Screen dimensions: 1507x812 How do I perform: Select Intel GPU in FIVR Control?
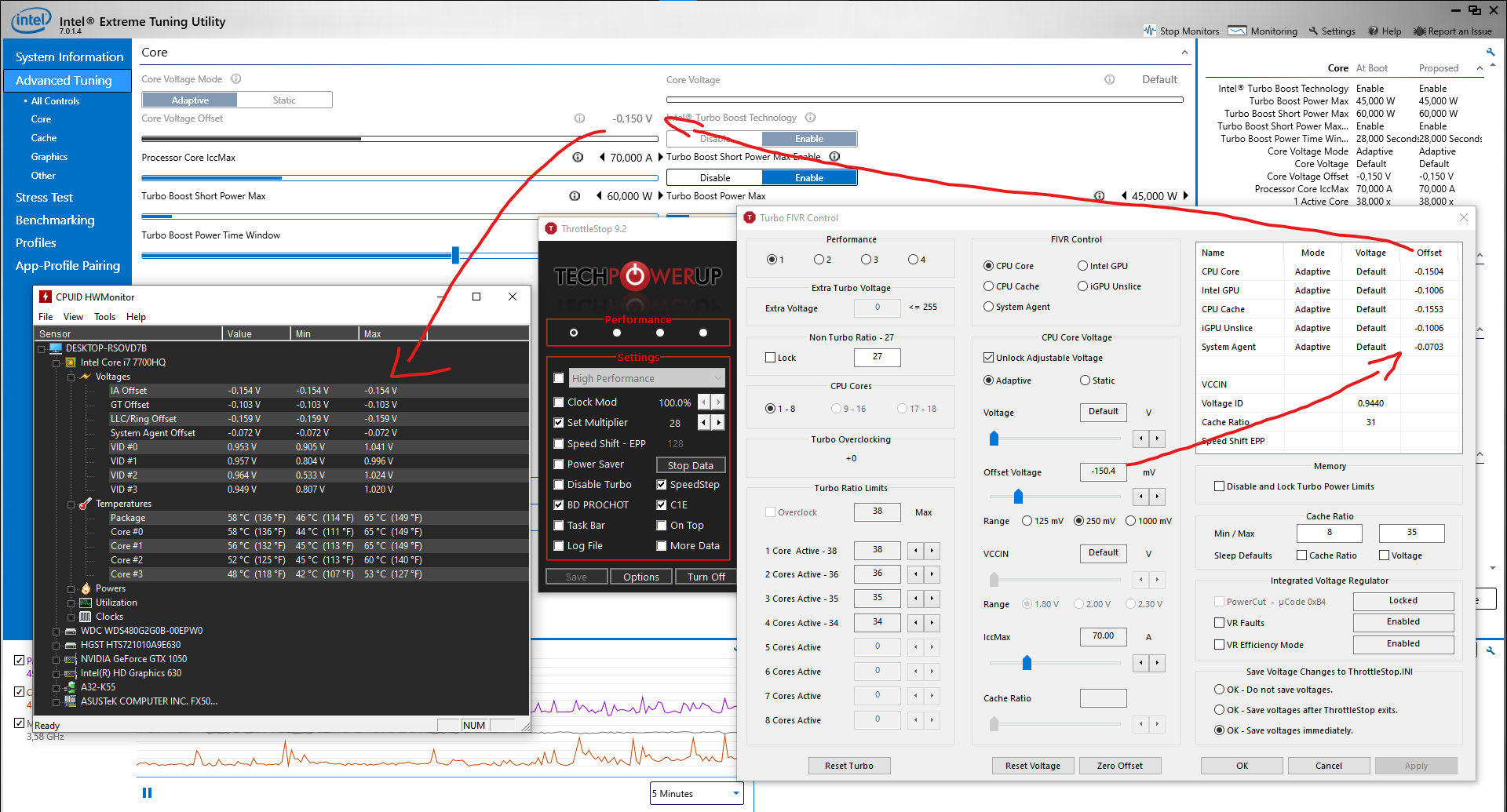coord(1083,266)
